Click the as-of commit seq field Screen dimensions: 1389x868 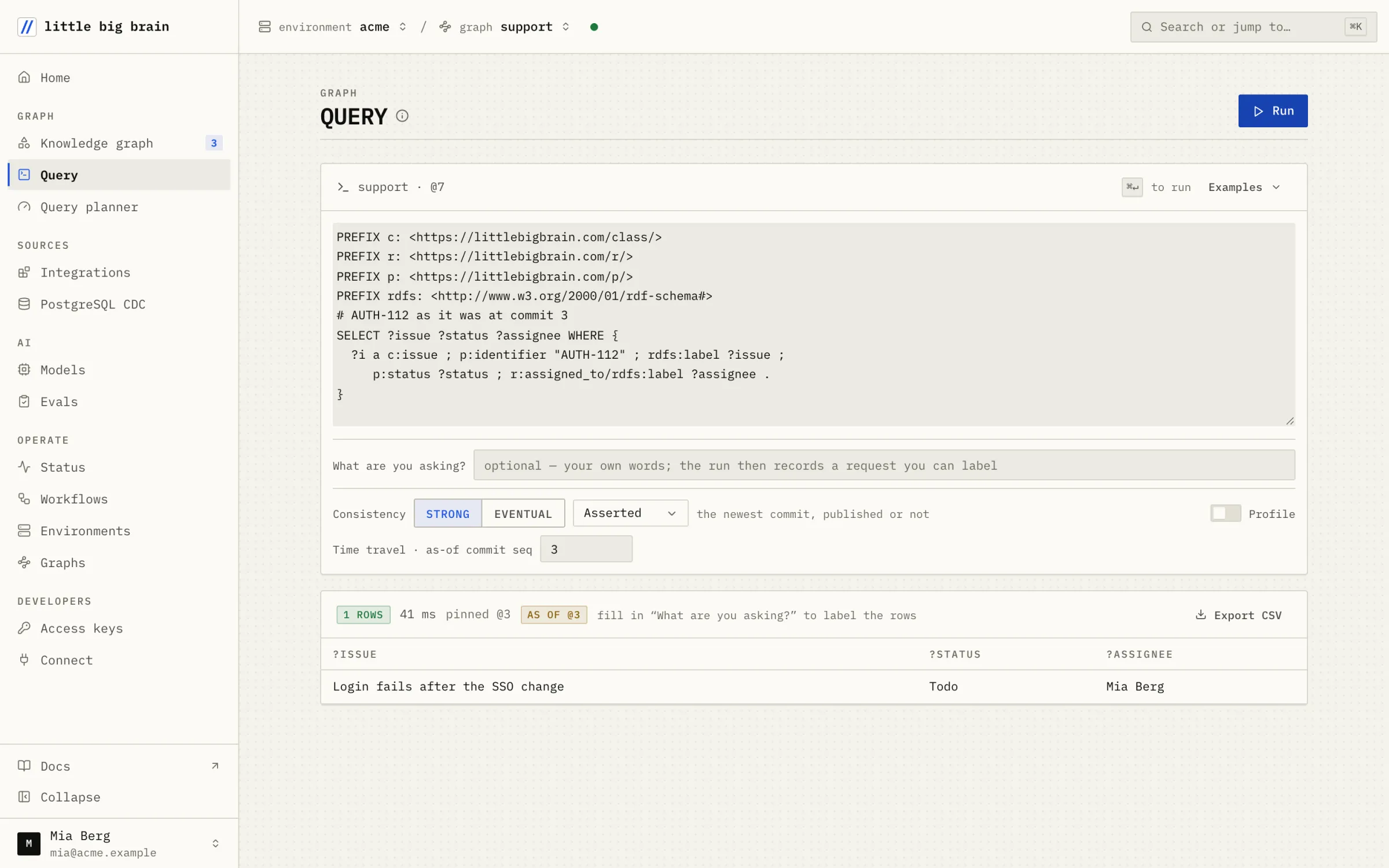click(x=586, y=549)
